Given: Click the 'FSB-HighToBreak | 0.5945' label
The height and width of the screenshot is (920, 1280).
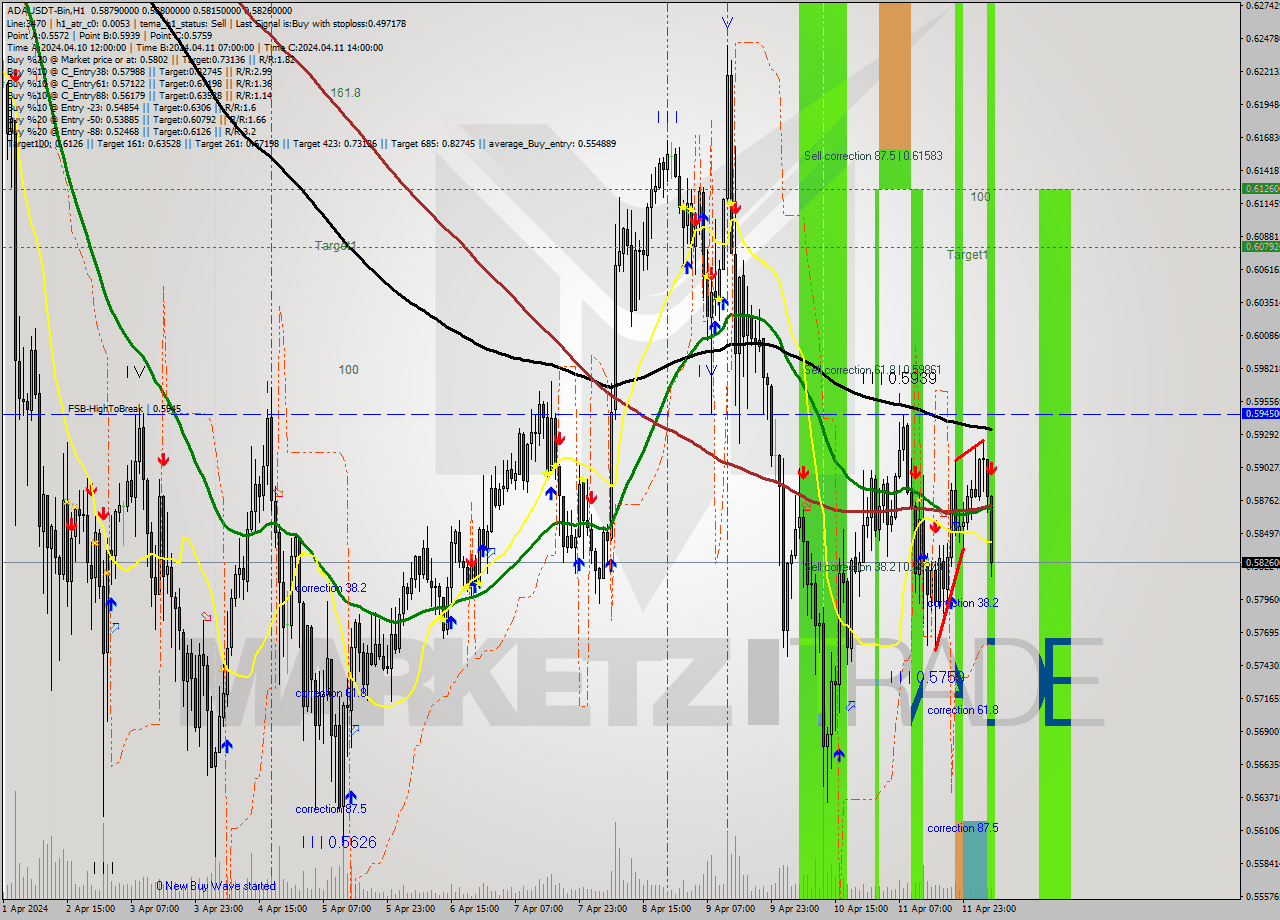Looking at the screenshot, I should coord(125,409).
